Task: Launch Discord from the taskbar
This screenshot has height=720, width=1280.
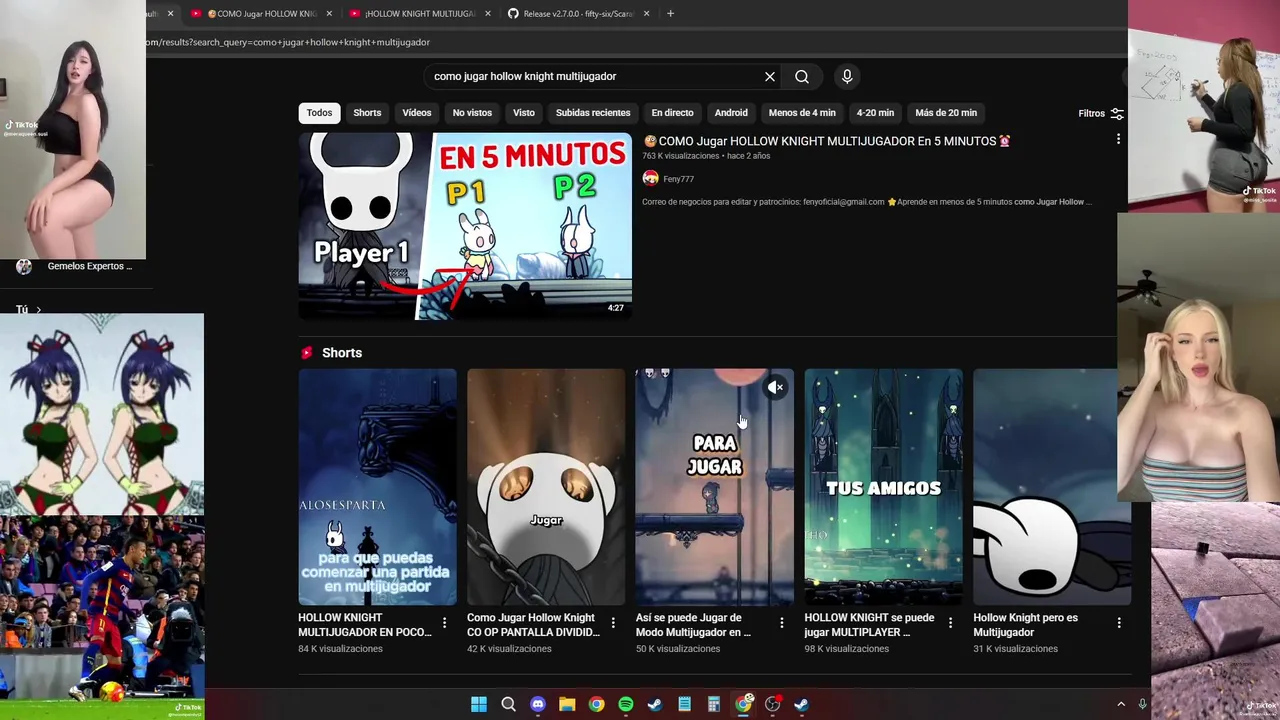Action: point(538,704)
